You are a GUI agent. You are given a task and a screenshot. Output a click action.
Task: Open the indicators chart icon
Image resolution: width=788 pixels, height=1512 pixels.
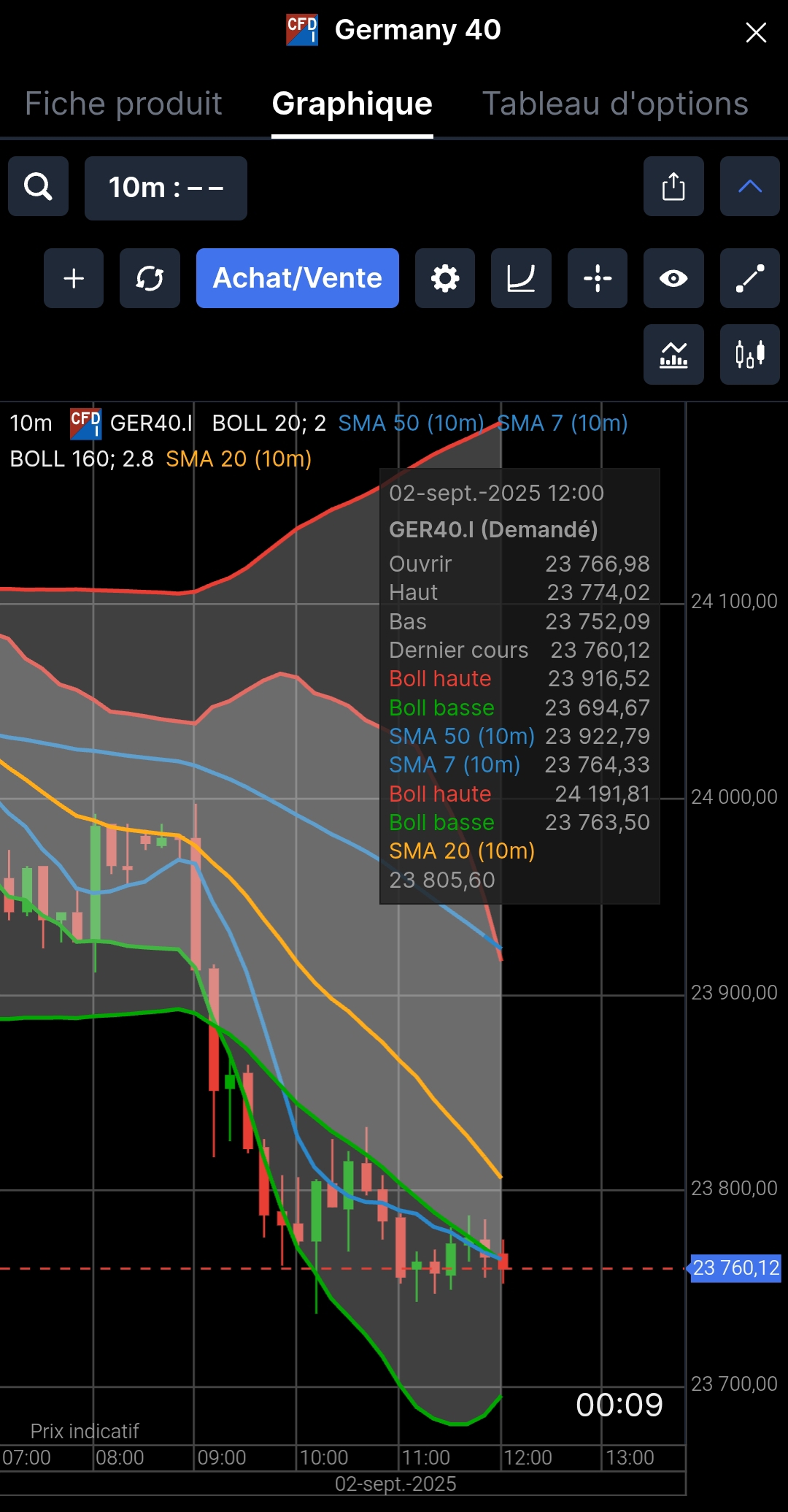673,355
